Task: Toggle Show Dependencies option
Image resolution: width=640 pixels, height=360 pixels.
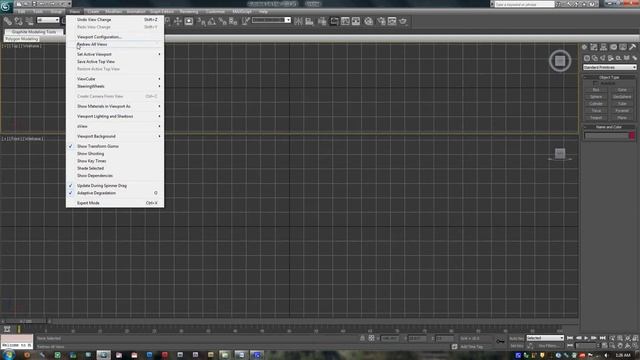Action: [x=115, y=176]
